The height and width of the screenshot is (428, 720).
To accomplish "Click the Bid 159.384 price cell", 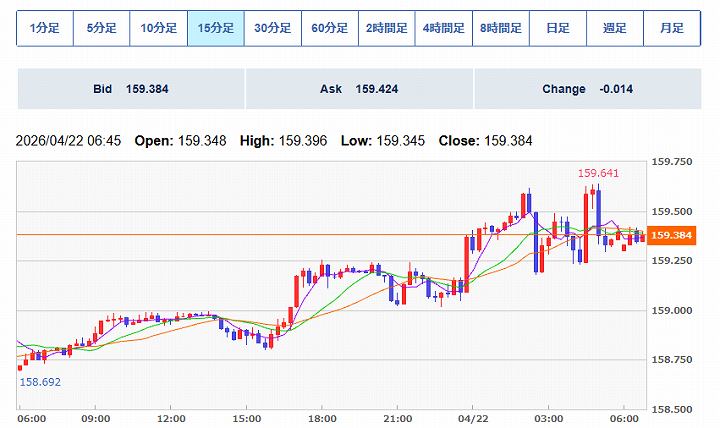I will (x=131, y=89).
